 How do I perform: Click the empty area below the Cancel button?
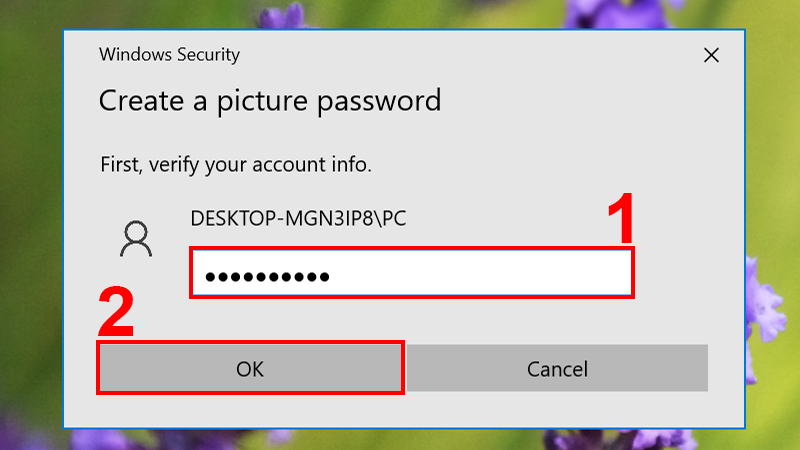coord(557,409)
